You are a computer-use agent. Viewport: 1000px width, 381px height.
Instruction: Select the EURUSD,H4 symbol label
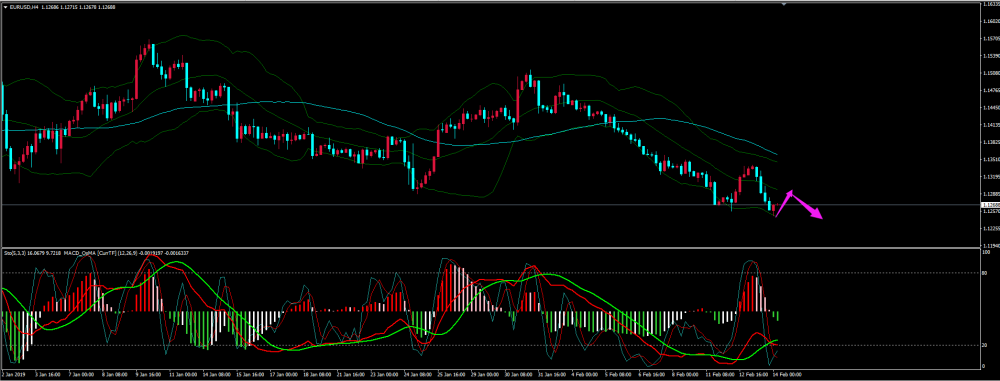24,6
